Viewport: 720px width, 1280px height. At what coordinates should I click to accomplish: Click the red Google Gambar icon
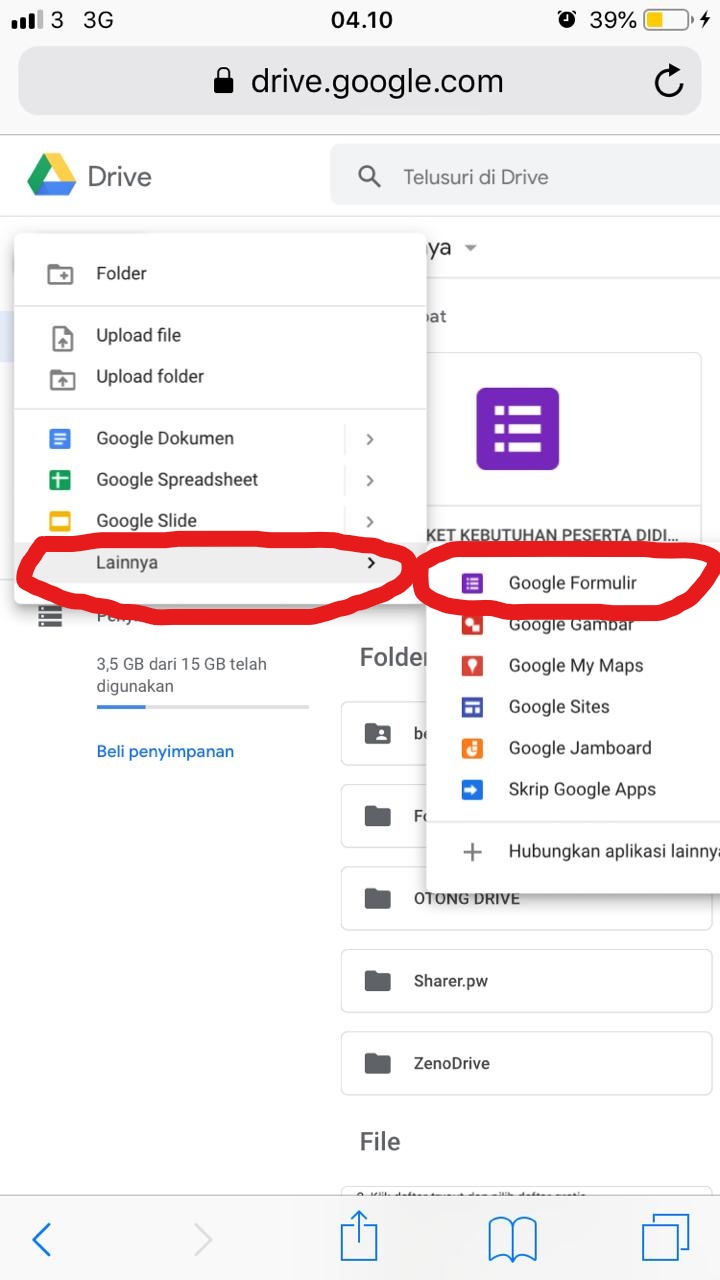[472, 625]
